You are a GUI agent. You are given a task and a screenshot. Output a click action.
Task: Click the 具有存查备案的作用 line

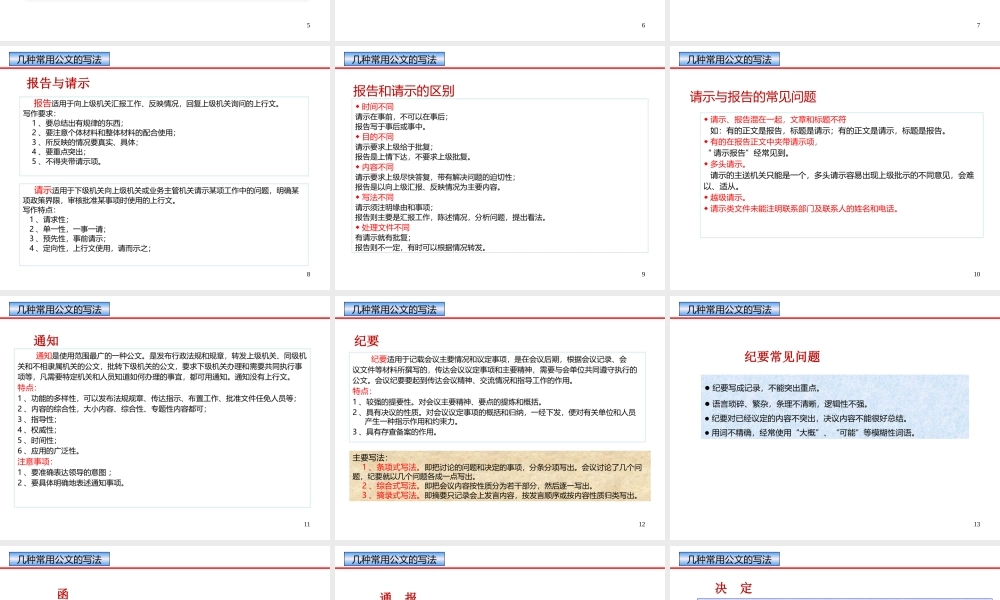pos(395,432)
